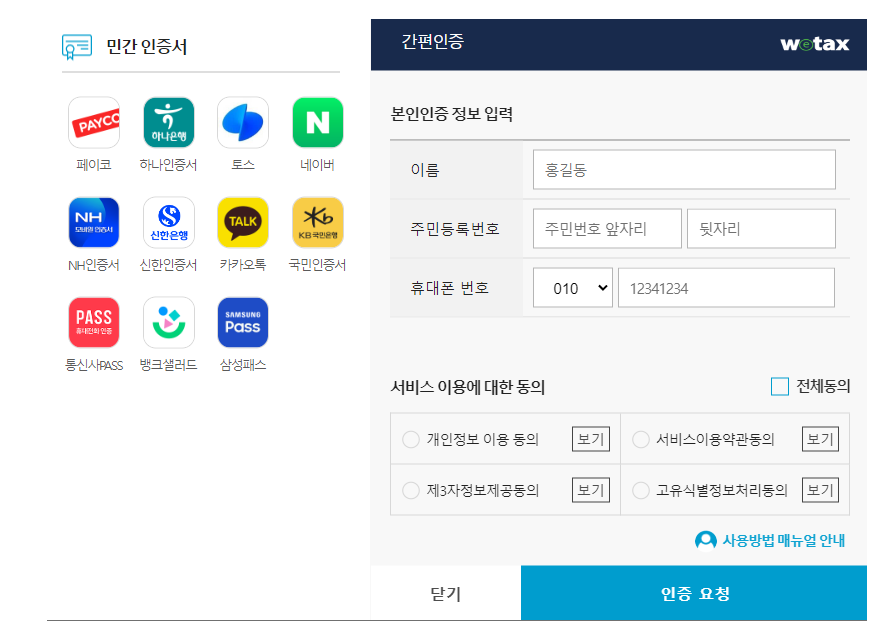Pick the KB Kookmin Bank certificate icon

coord(318,223)
